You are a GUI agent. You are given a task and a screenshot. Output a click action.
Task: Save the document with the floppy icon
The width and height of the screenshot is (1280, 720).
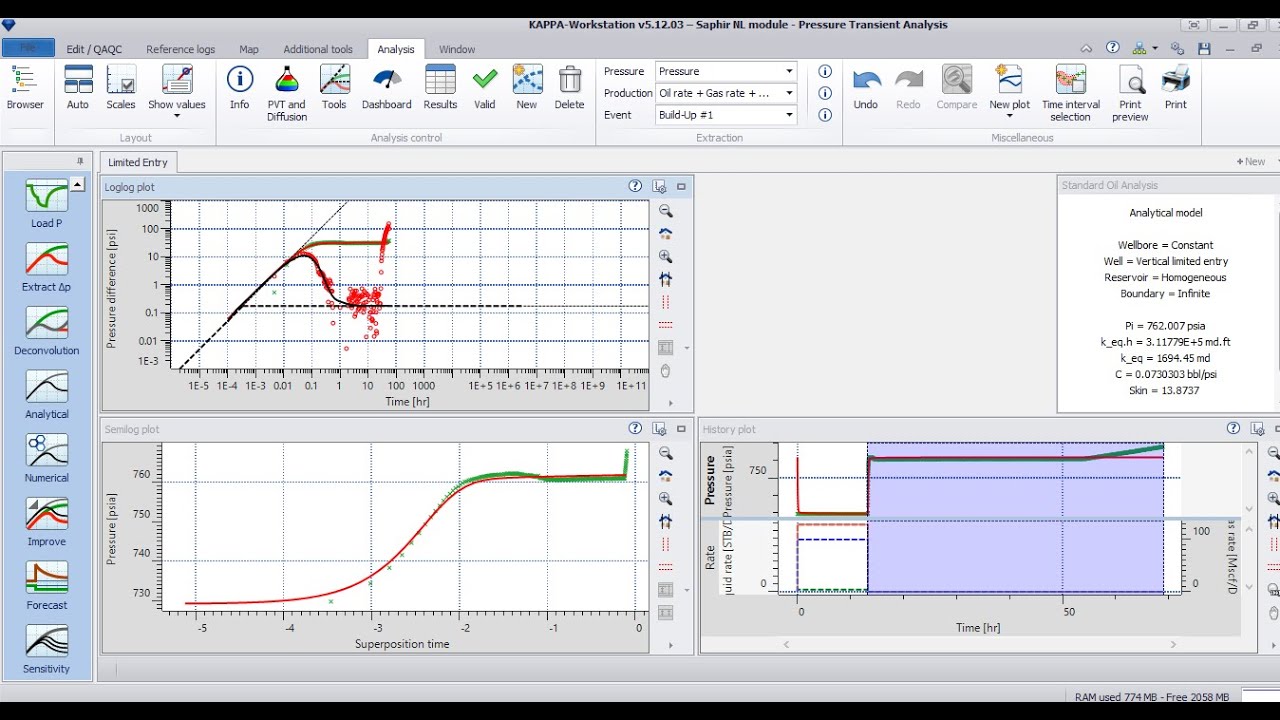click(x=1204, y=48)
